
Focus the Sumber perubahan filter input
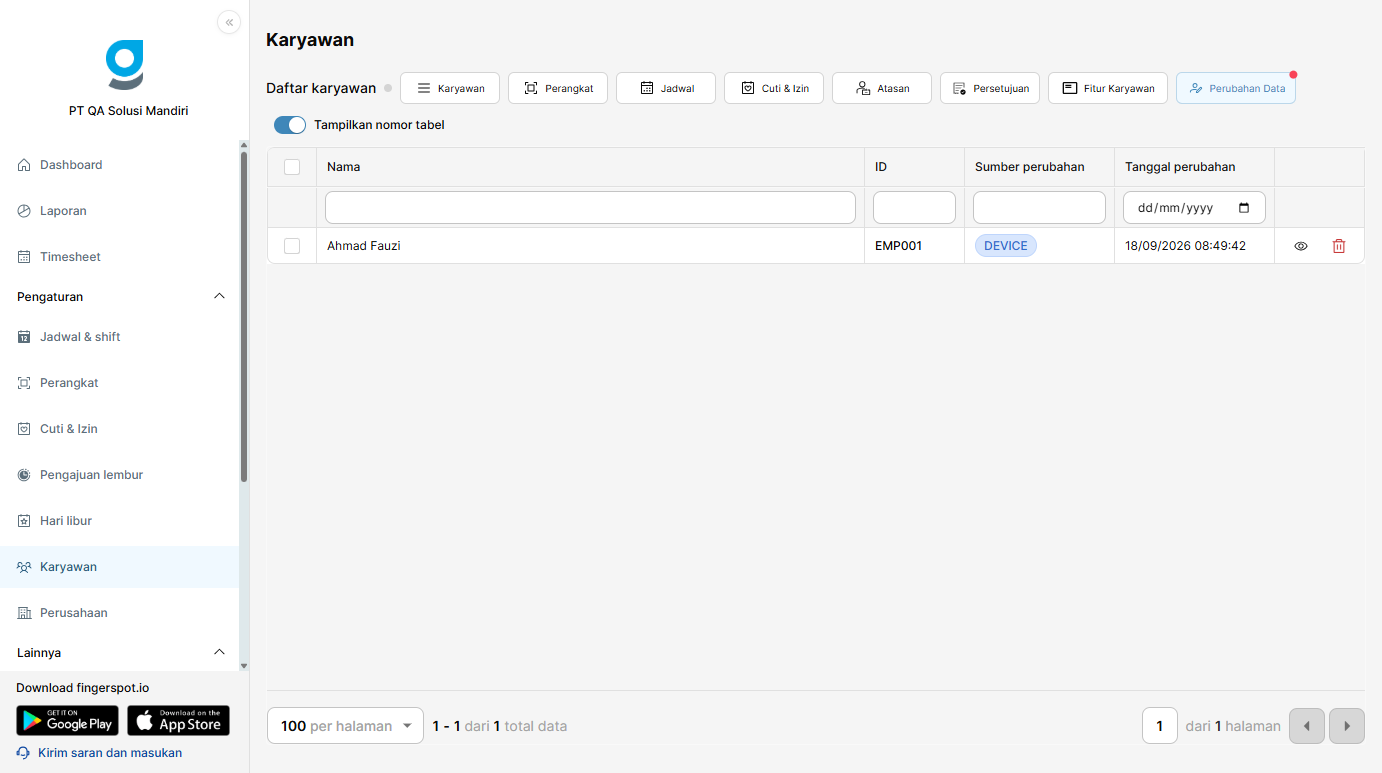click(x=1039, y=208)
